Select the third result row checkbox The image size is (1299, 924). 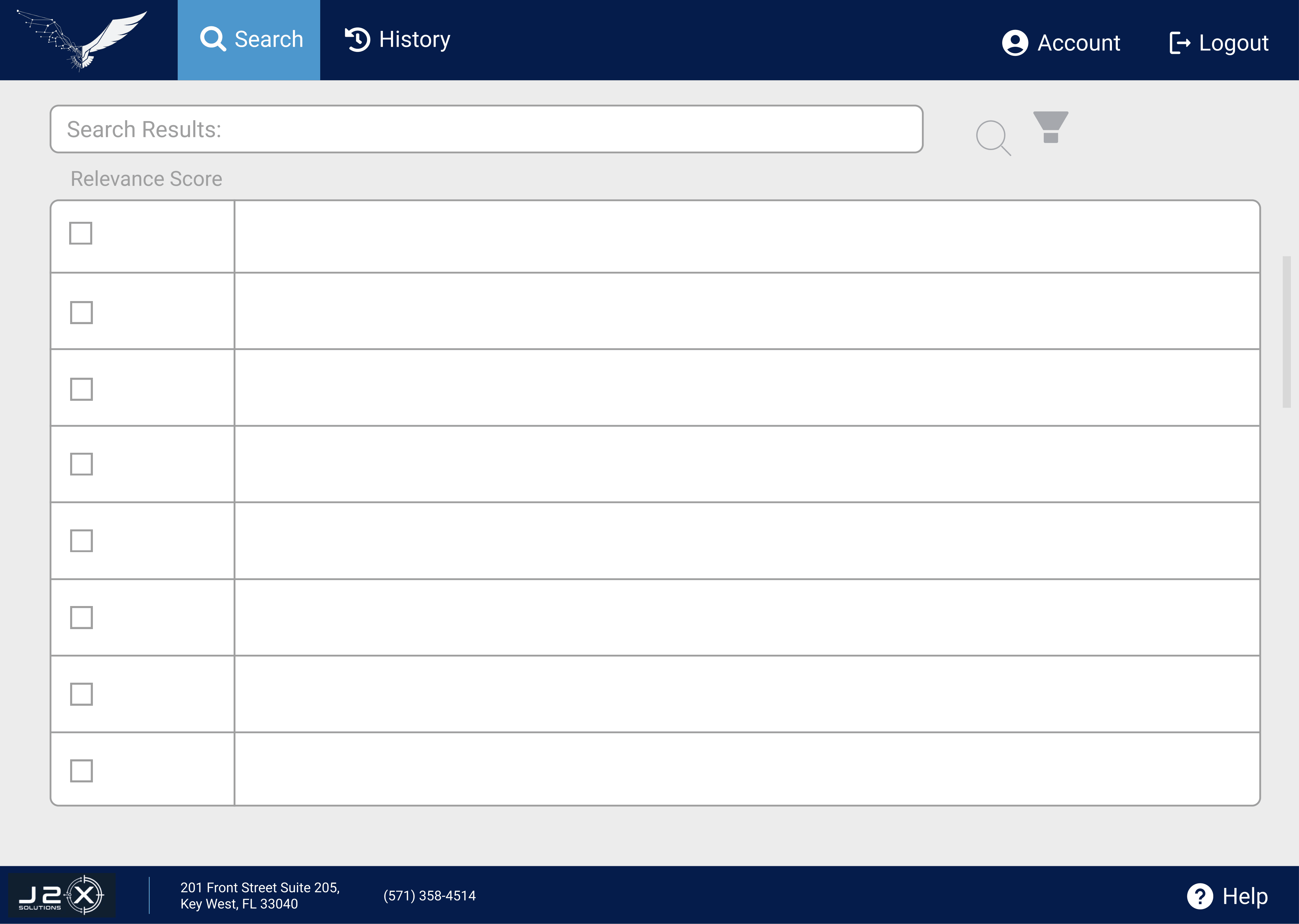pos(81,389)
